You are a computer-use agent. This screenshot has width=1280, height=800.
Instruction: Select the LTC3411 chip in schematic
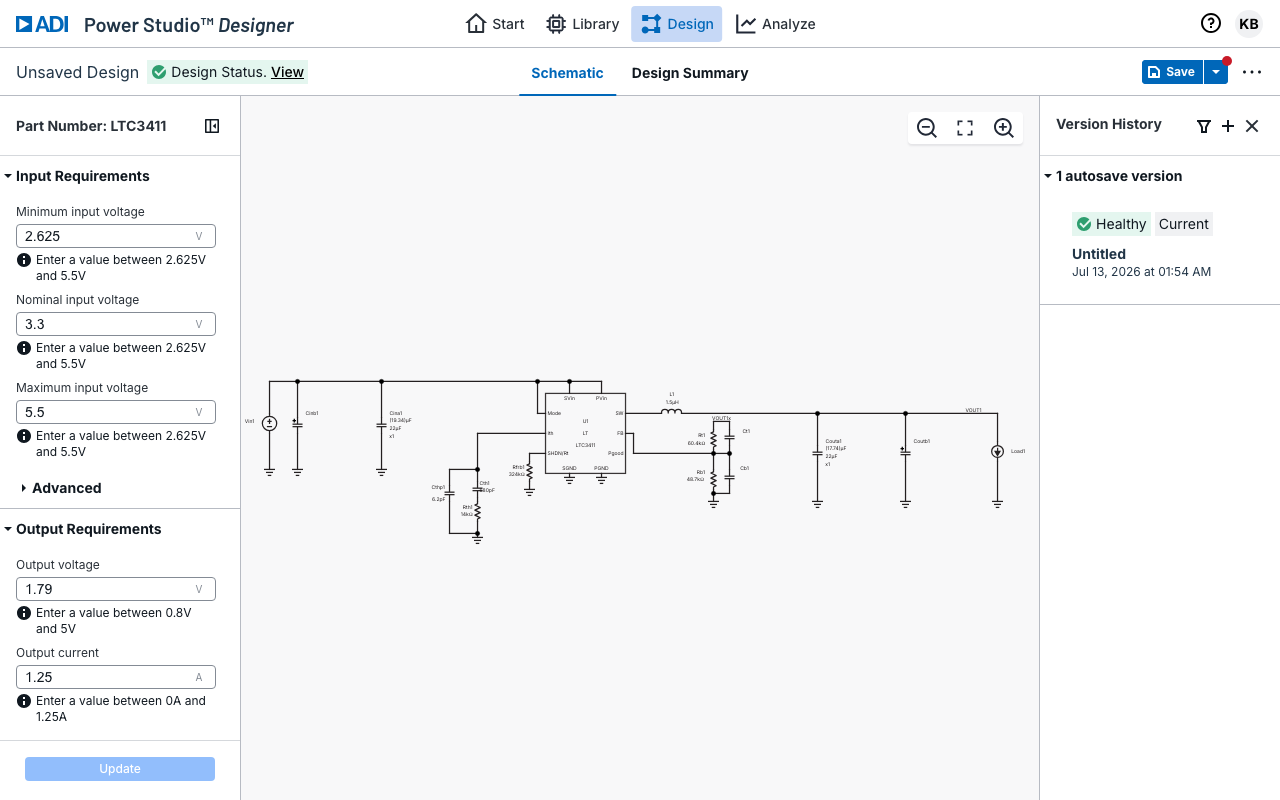585,433
